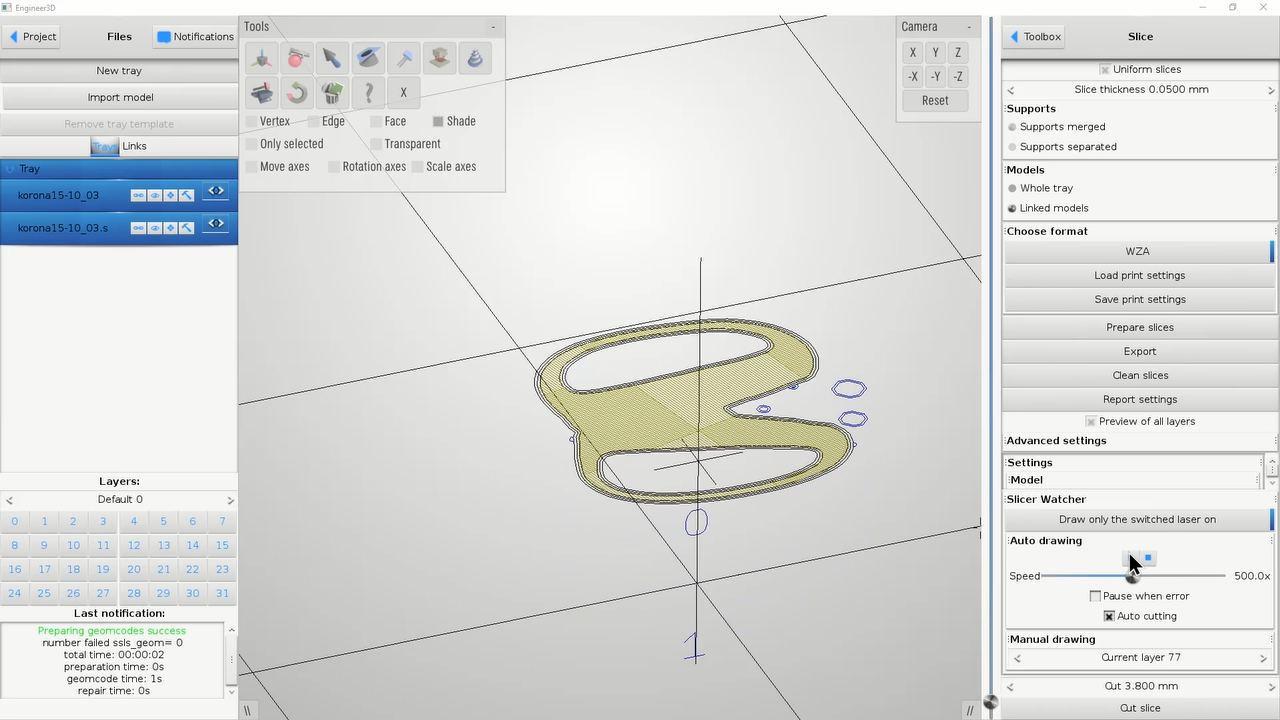
Task: Enable the Transparent checkbox
Action: click(377, 144)
